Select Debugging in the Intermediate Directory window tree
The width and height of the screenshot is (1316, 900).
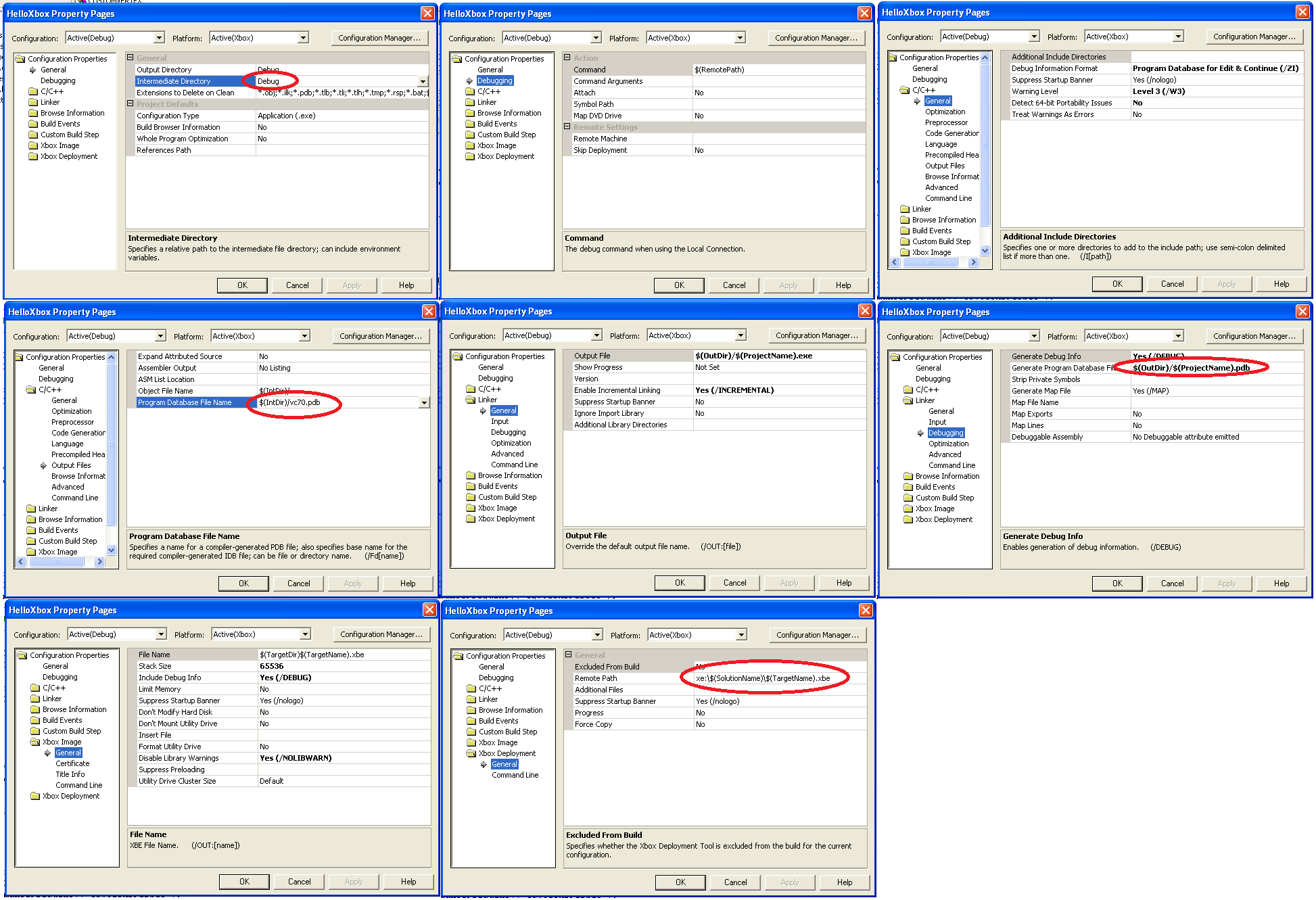58,80
